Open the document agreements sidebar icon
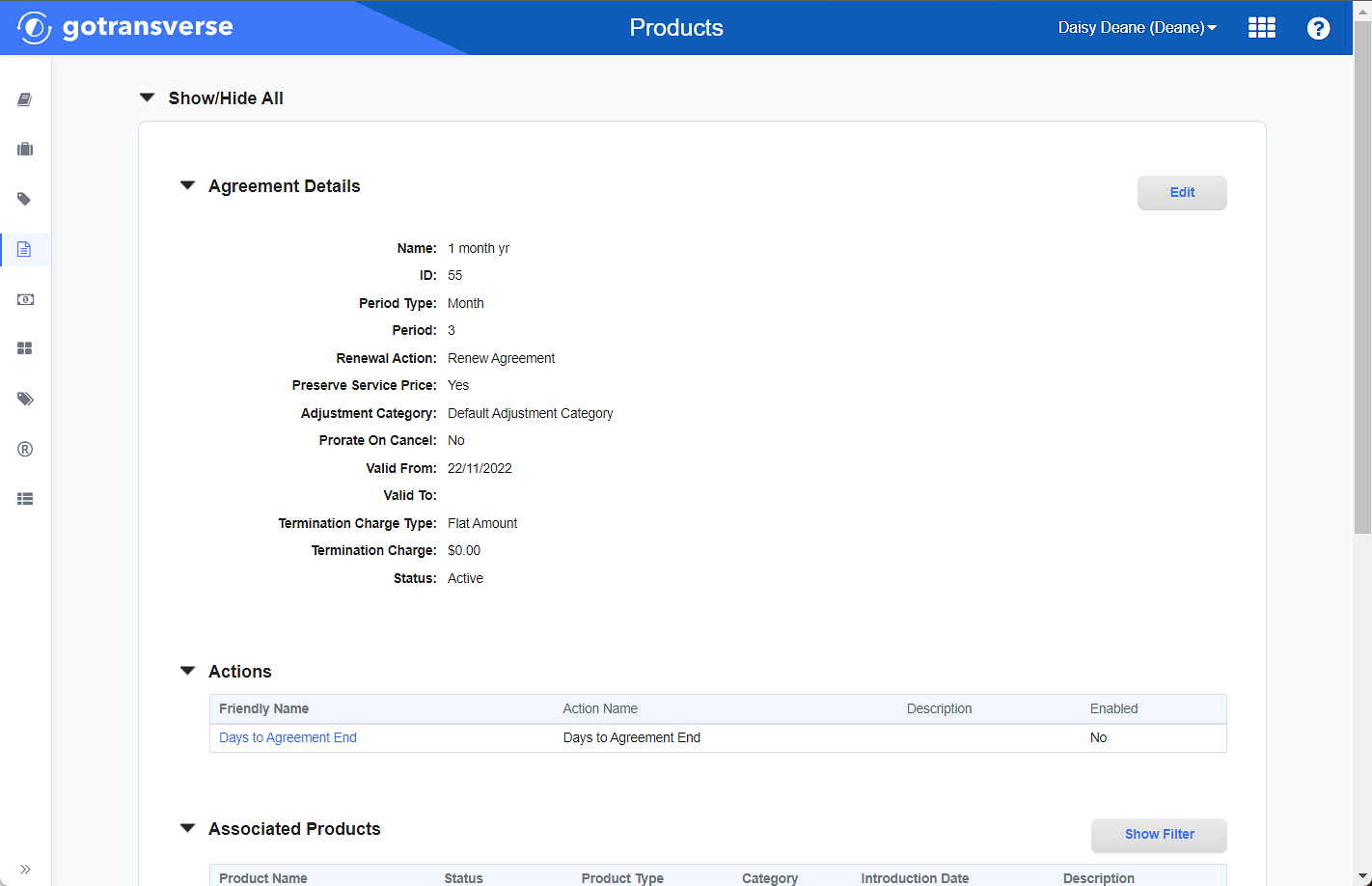1372x886 pixels. (x=25, y=249)
